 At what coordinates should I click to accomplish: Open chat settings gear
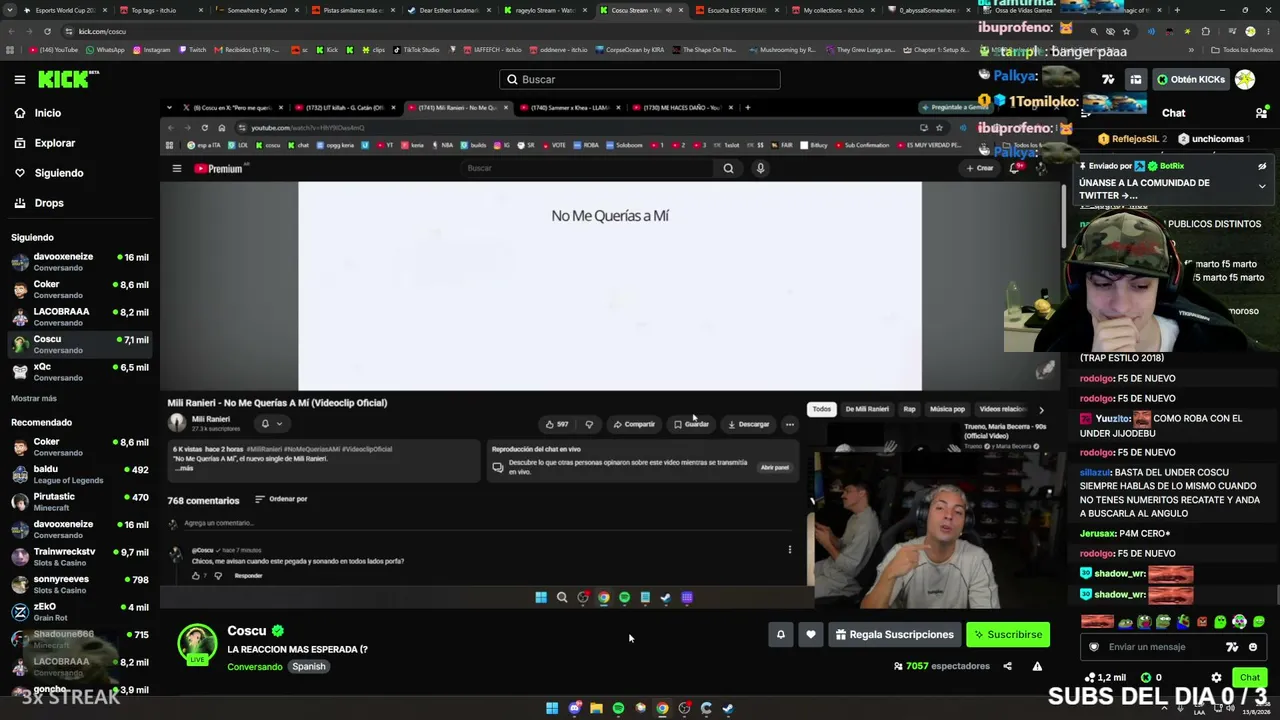pyautogui.click(x=1216, y=678)
